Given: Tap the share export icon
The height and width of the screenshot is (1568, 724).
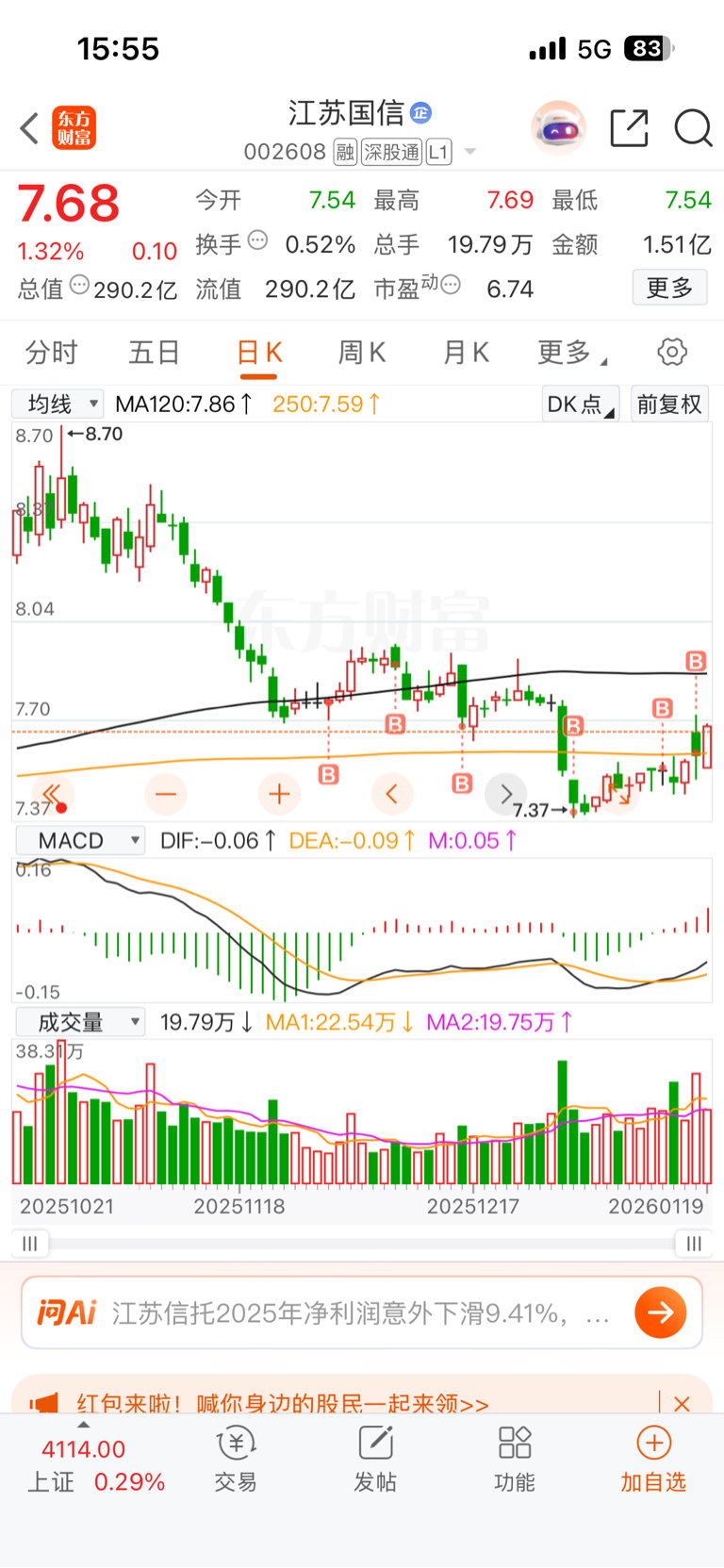Looking at the screenshot, I should [x=629, y=128].
